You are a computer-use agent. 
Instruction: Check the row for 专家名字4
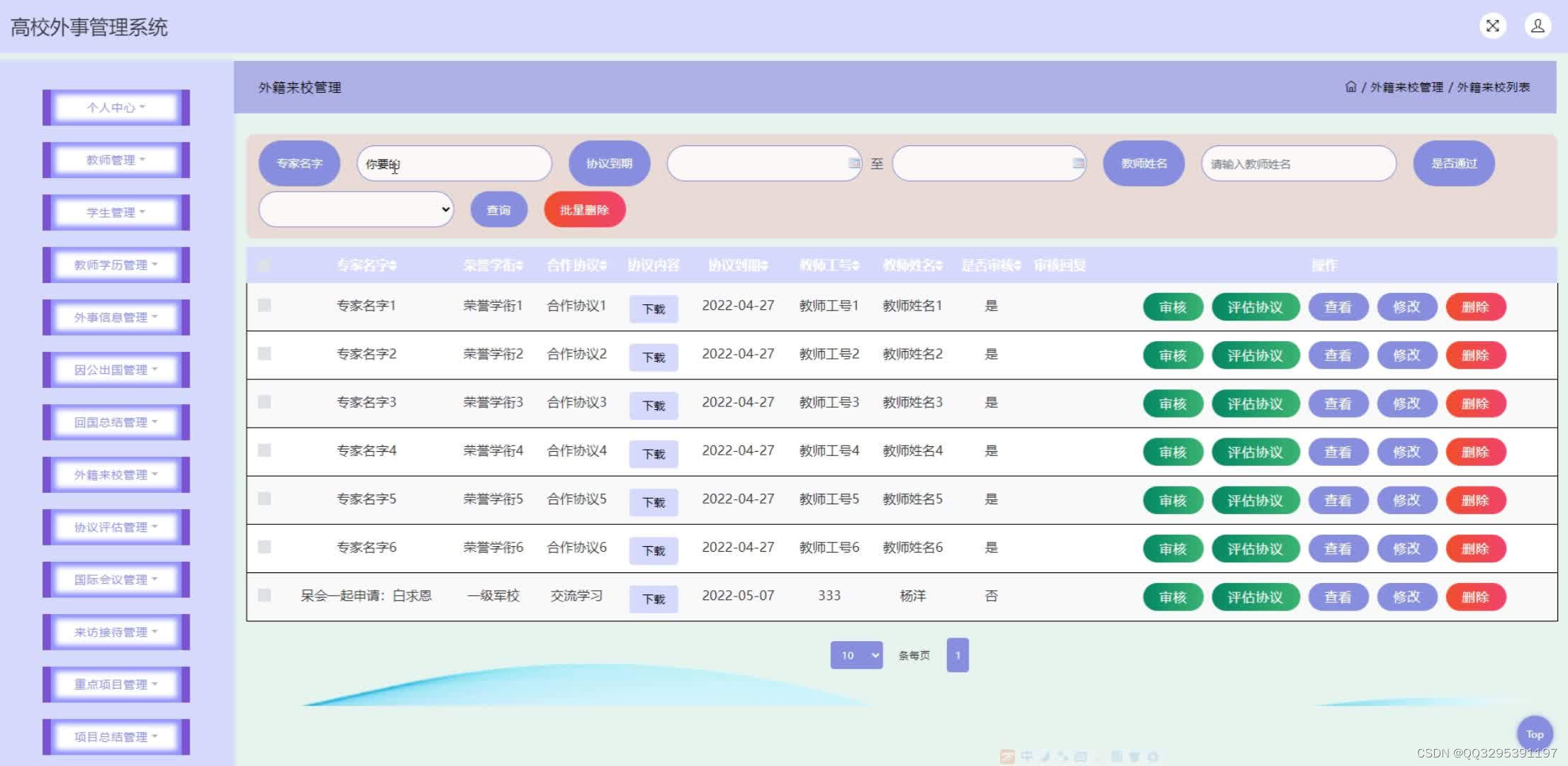click(264, 450)
